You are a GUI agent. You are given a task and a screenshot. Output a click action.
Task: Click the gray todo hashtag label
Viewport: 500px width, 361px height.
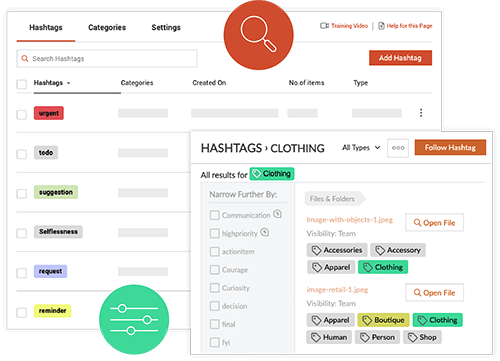click(x=46, y=153)
